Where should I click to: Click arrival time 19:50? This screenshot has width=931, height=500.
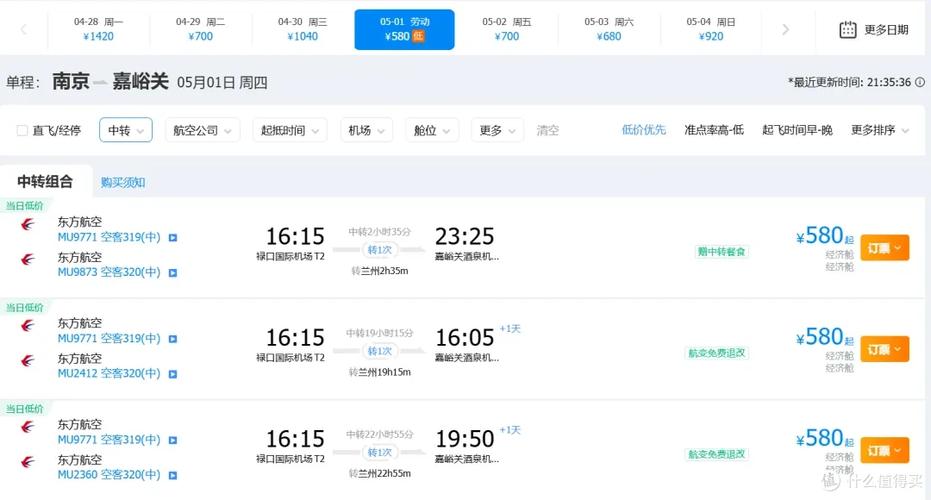point(464,439)
